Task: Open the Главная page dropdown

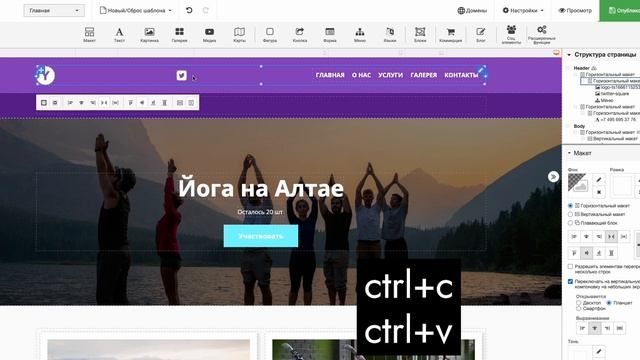Action: tap(54, 11)
